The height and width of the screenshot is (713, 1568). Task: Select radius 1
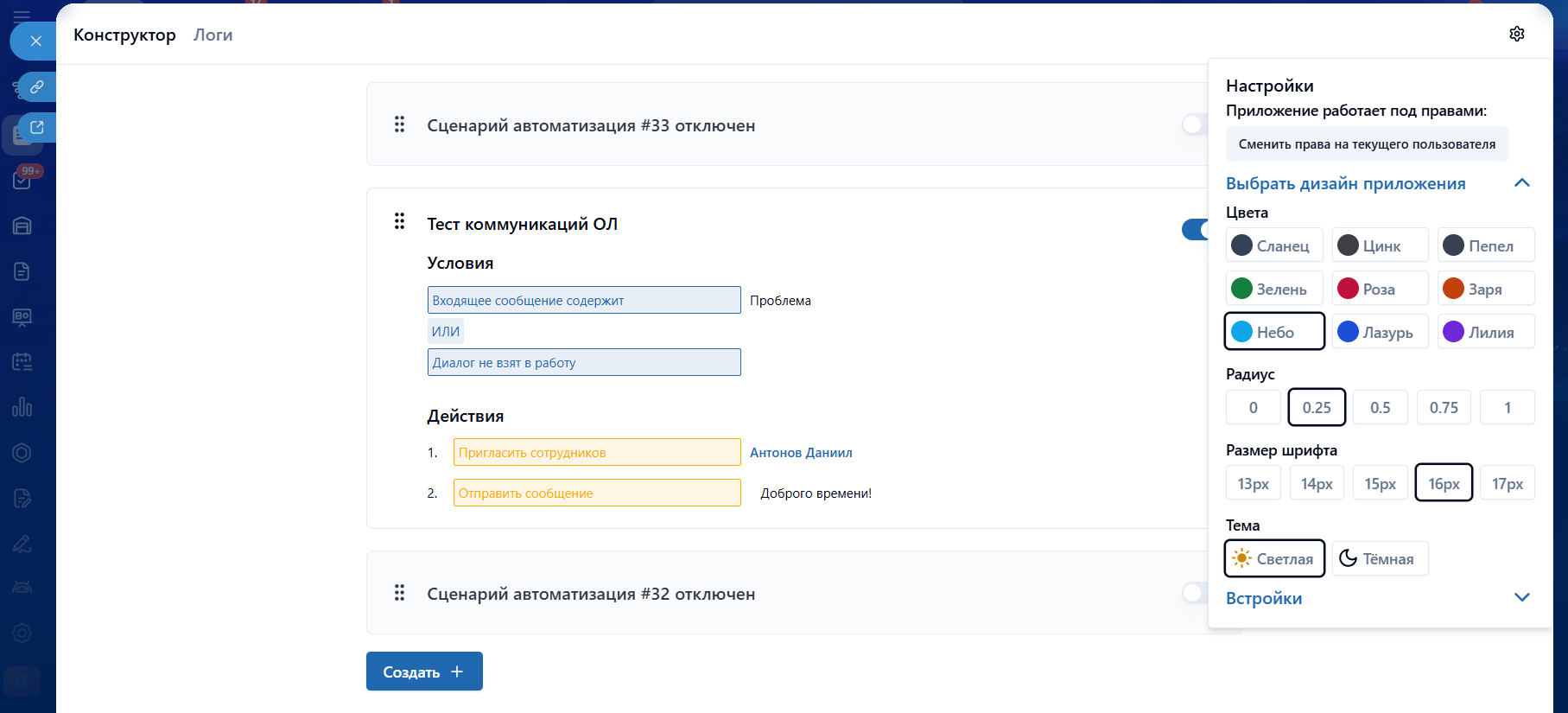1508,407
